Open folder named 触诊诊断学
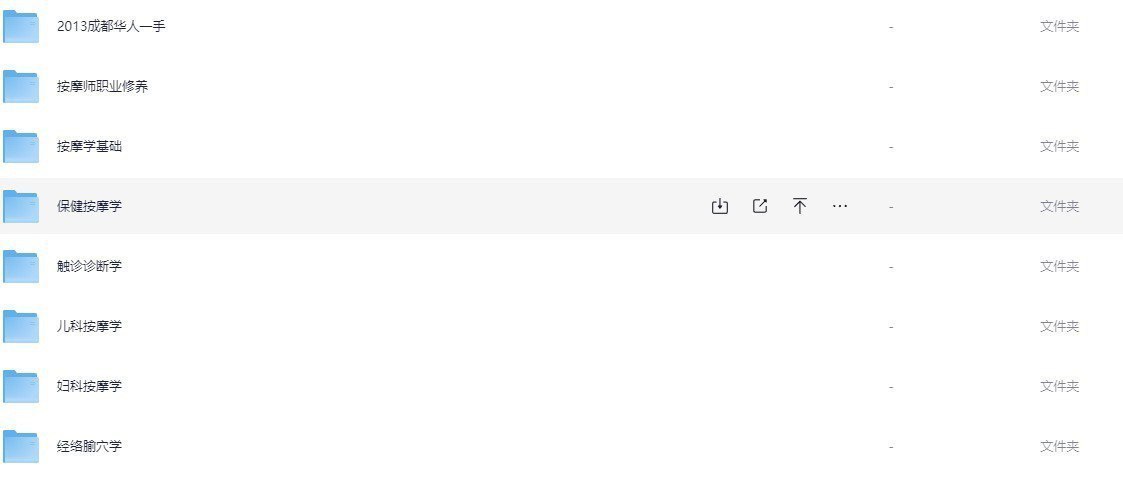1123x477 pixels. point(90,266)
